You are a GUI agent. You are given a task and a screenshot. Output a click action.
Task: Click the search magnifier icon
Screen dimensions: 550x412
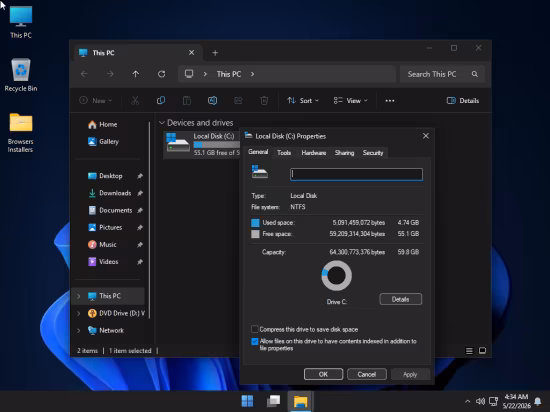[x=475, y=74]
